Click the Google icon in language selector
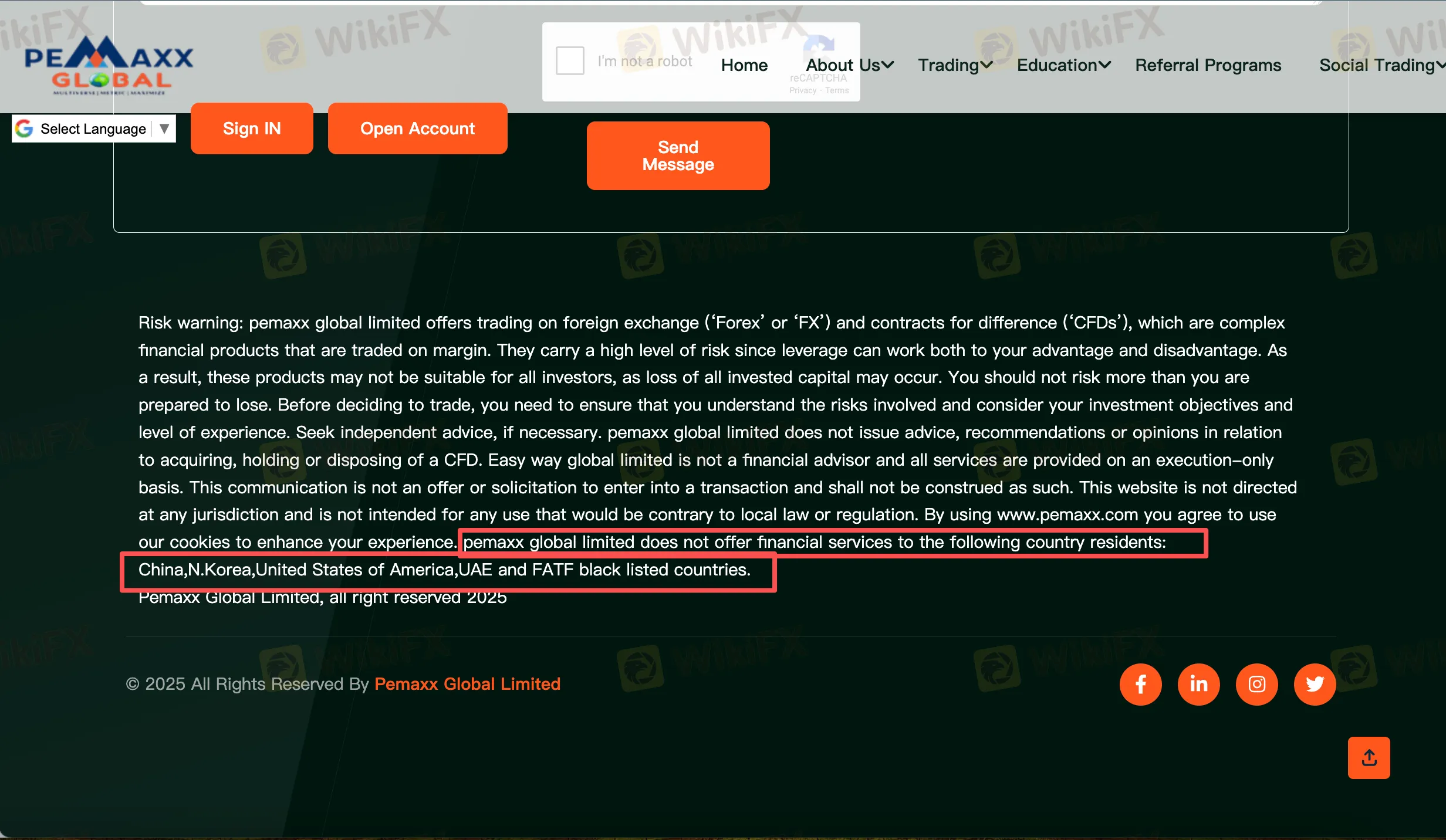This screenshot has height=840, width=1446. pos(25,128)
